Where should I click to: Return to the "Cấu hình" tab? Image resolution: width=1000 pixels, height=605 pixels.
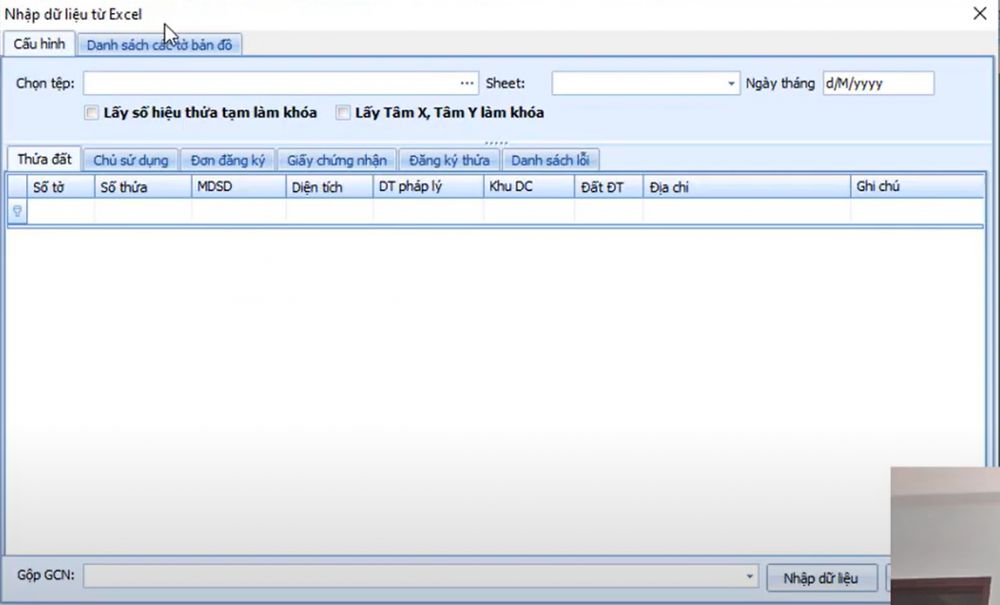(38, 44)
